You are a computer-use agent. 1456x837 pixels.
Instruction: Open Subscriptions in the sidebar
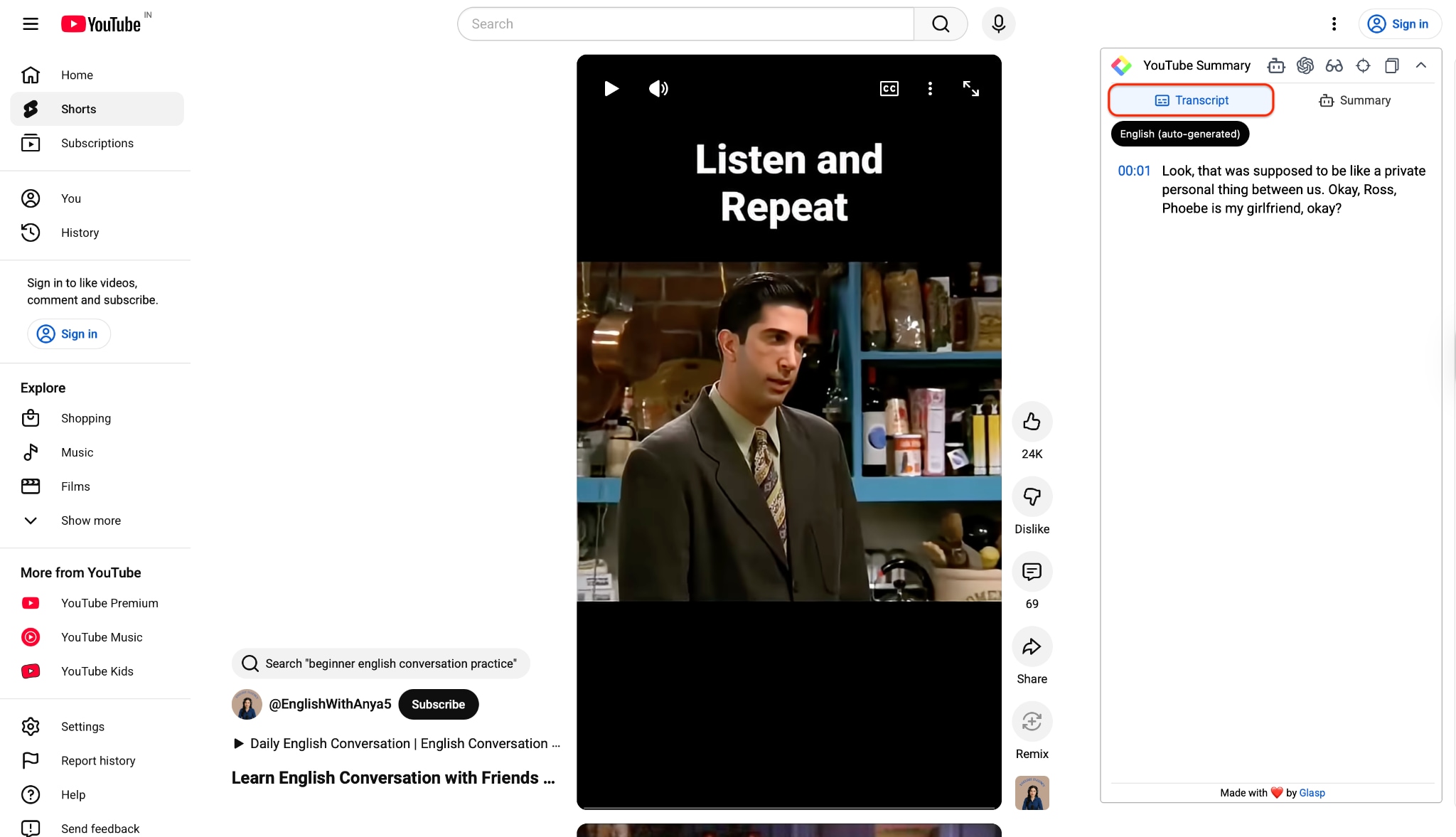coord(97,143)
